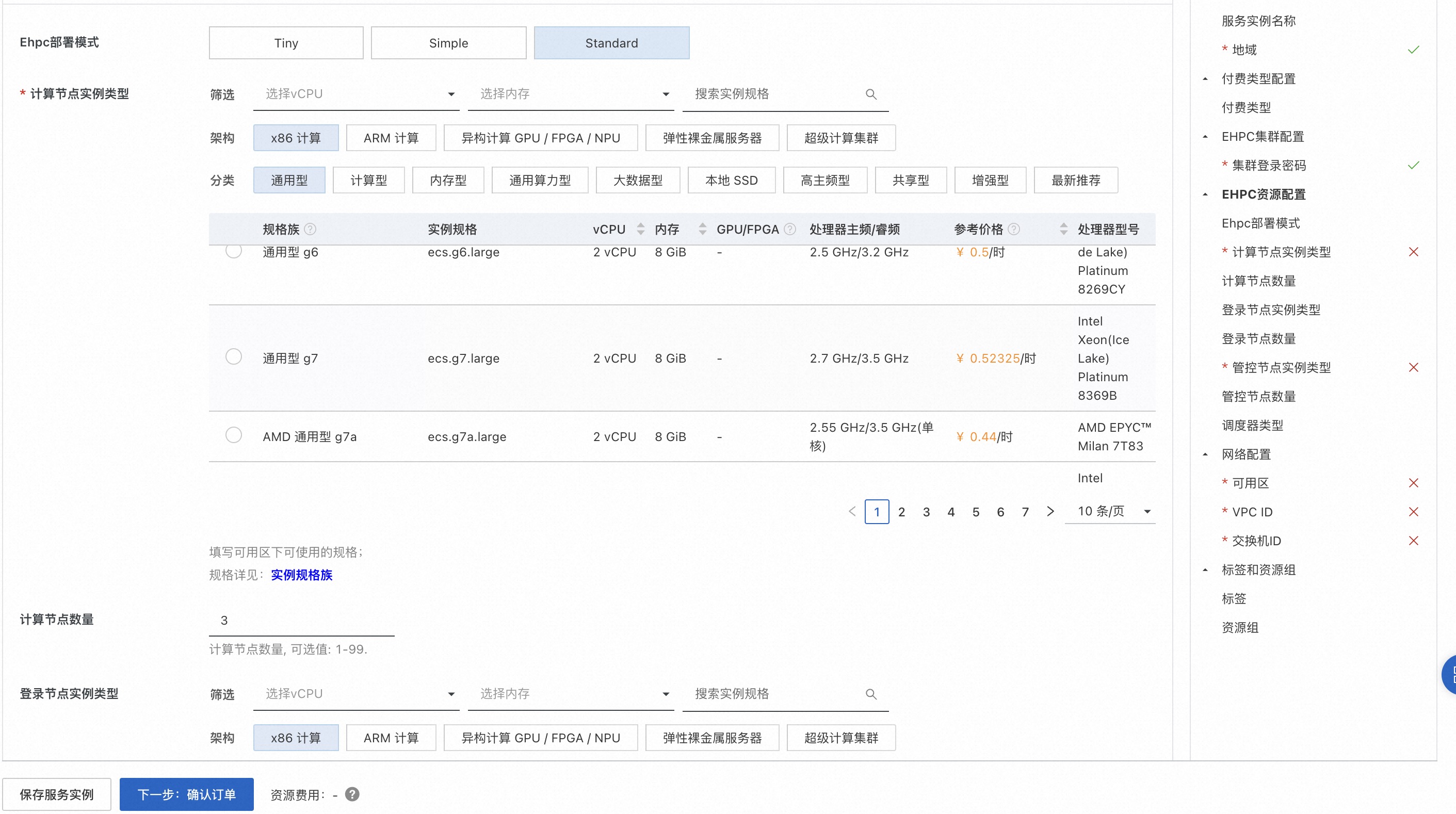Select 通用算力型 category
Viewport: 1456px width, 814px height.
point(540,181)
